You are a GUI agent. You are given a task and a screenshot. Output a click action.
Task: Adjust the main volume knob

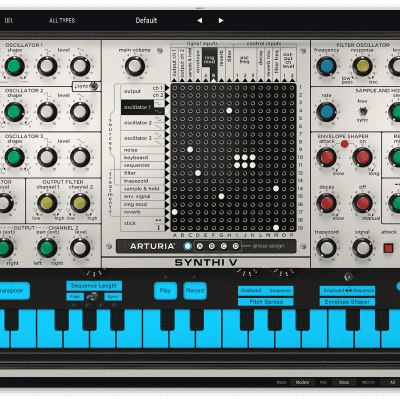(x=135, y=66)
